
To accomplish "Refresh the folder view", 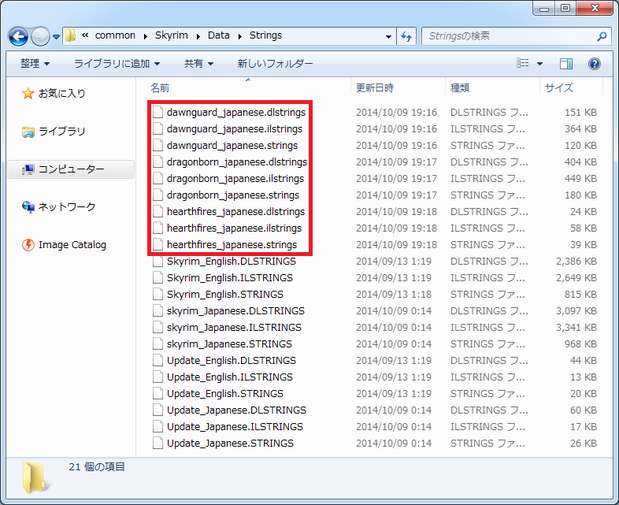I will [406, 37].
